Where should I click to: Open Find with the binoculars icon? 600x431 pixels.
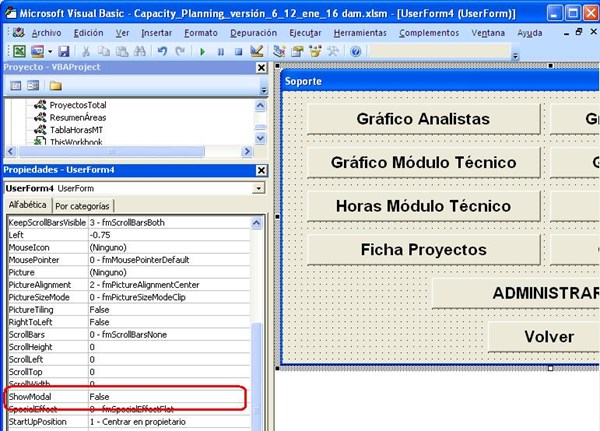pos(140,51)
